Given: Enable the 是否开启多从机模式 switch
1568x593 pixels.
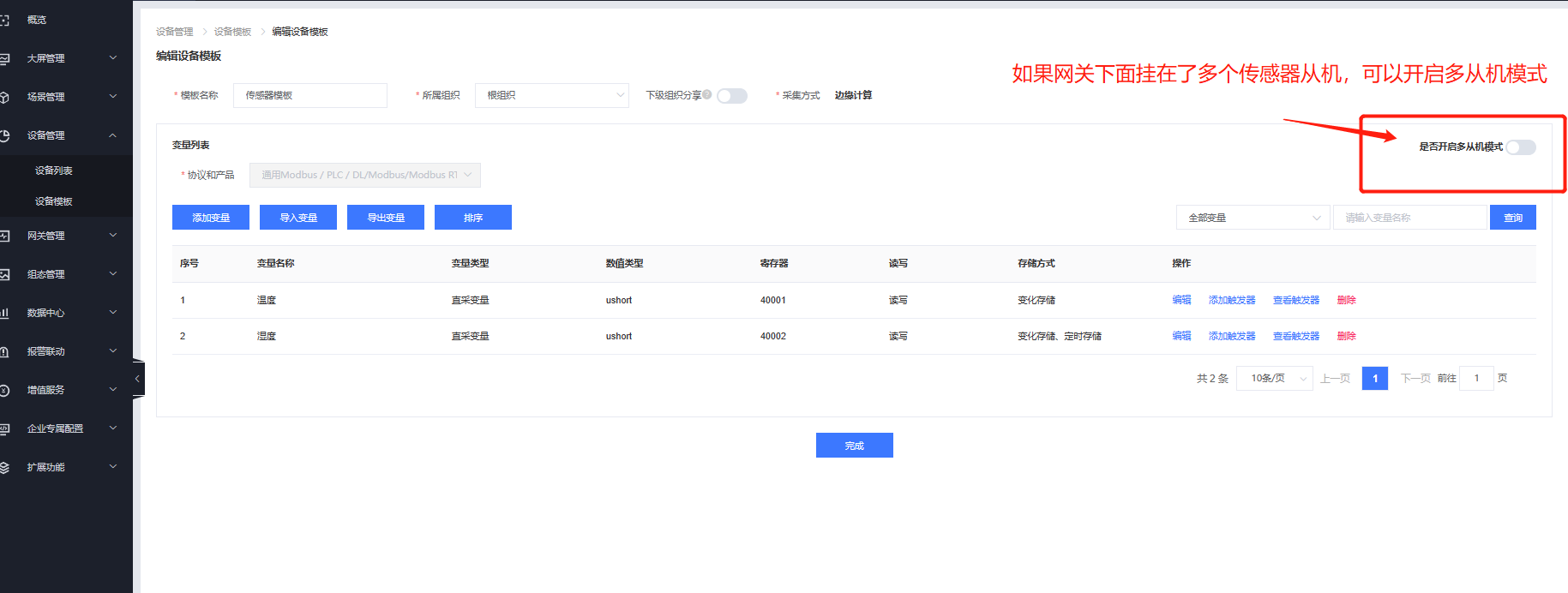Looking at the screenshot, I should click(x=1521, y=147).
